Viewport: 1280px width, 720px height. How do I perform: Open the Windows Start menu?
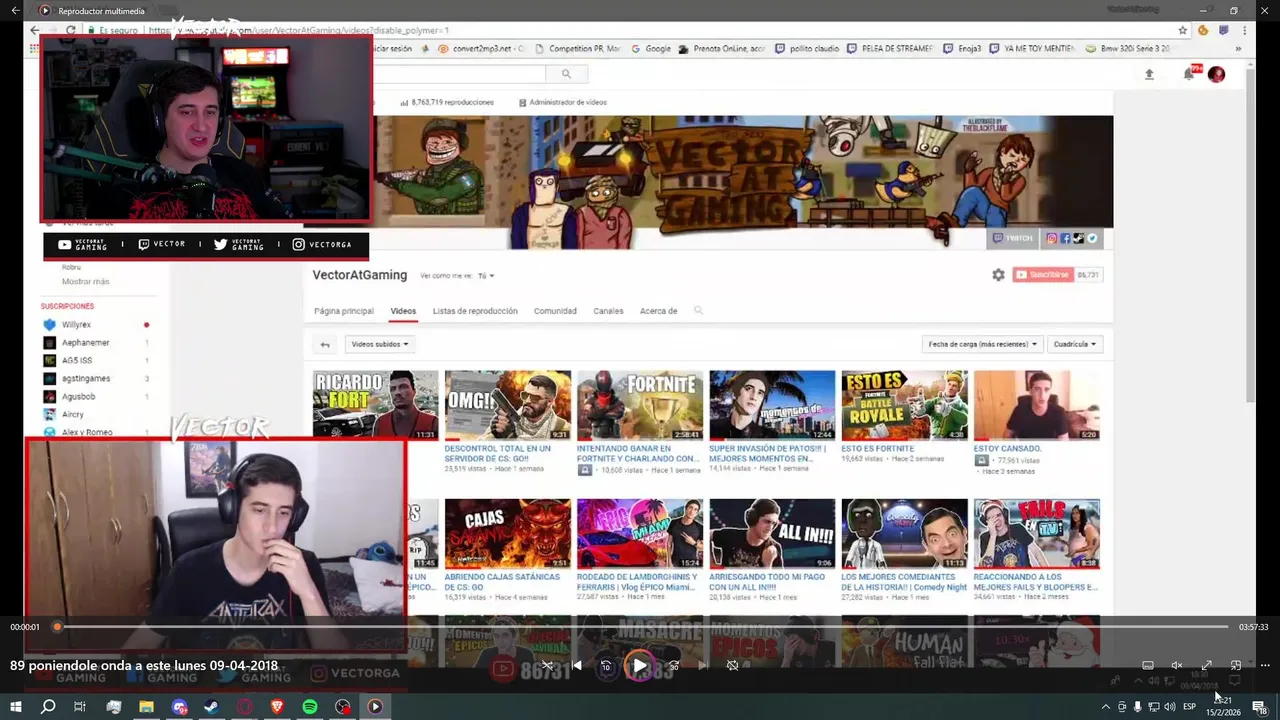[x=16, y=706]
